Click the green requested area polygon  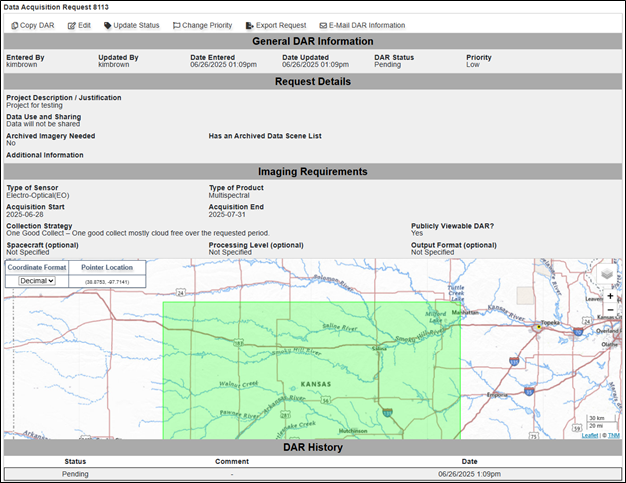pyautogui.click(x=312, y=370)
